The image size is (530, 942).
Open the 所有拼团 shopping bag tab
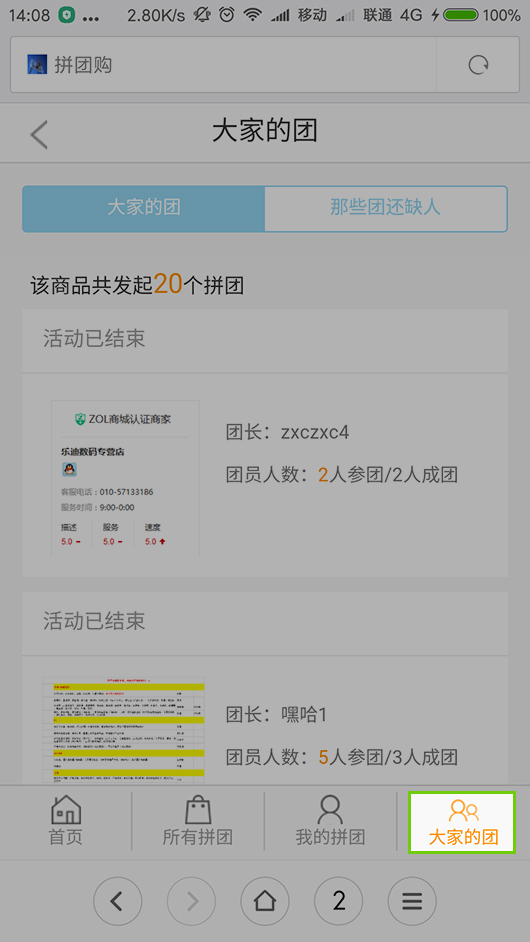(x=198, y=821)
